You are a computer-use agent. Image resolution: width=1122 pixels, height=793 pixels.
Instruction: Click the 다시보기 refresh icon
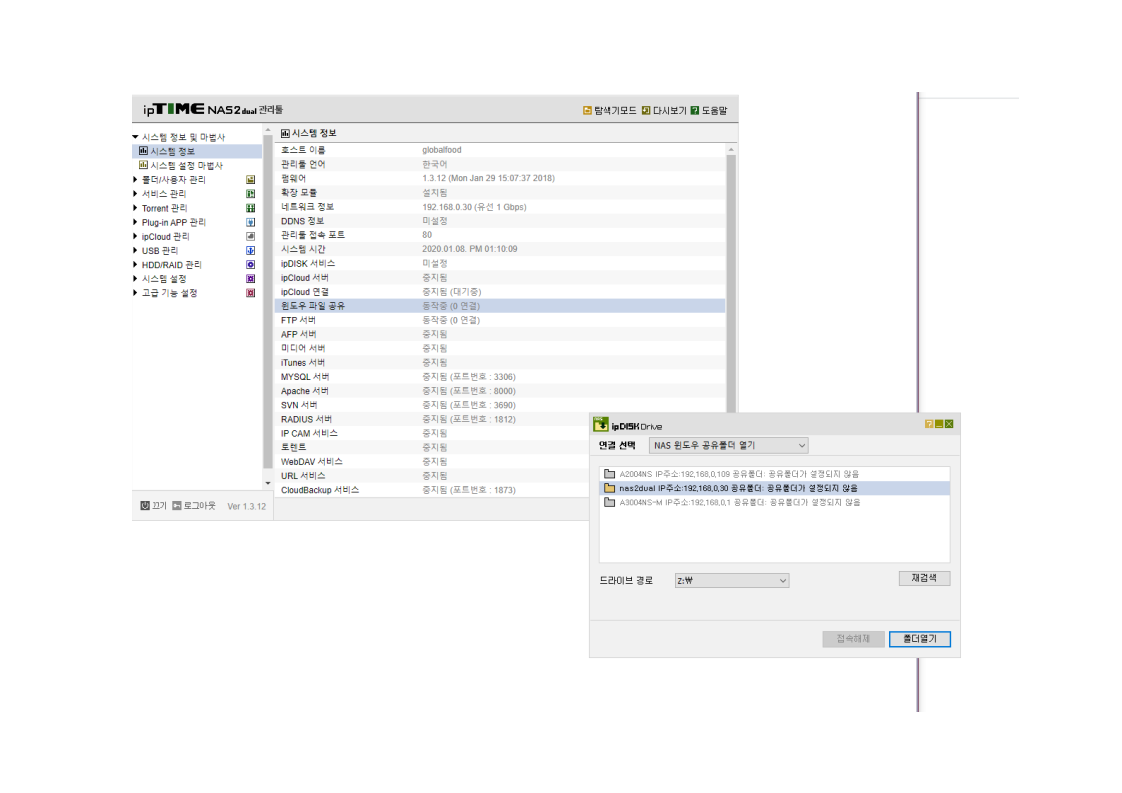pyautogui.click(x=645, y=110)
